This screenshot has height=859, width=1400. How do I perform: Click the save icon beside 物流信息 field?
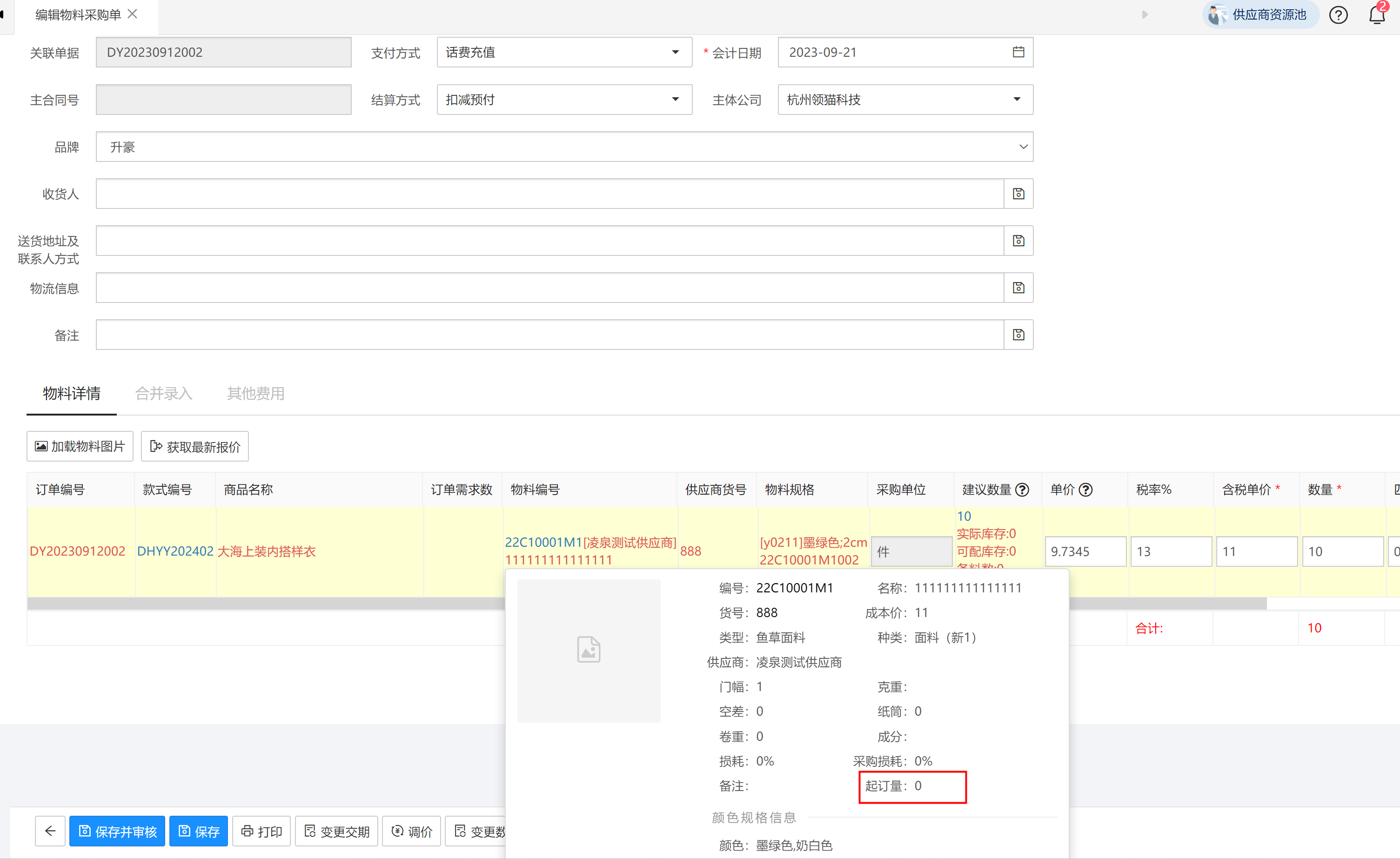click(1018, 288)
